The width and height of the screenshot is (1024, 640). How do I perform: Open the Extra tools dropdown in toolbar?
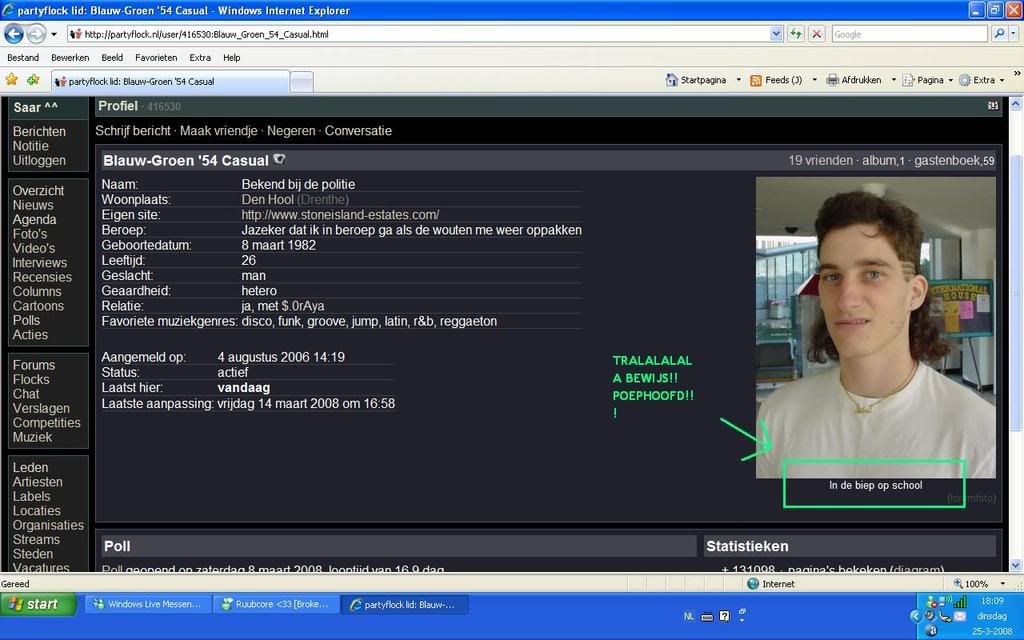click(984, 80)
